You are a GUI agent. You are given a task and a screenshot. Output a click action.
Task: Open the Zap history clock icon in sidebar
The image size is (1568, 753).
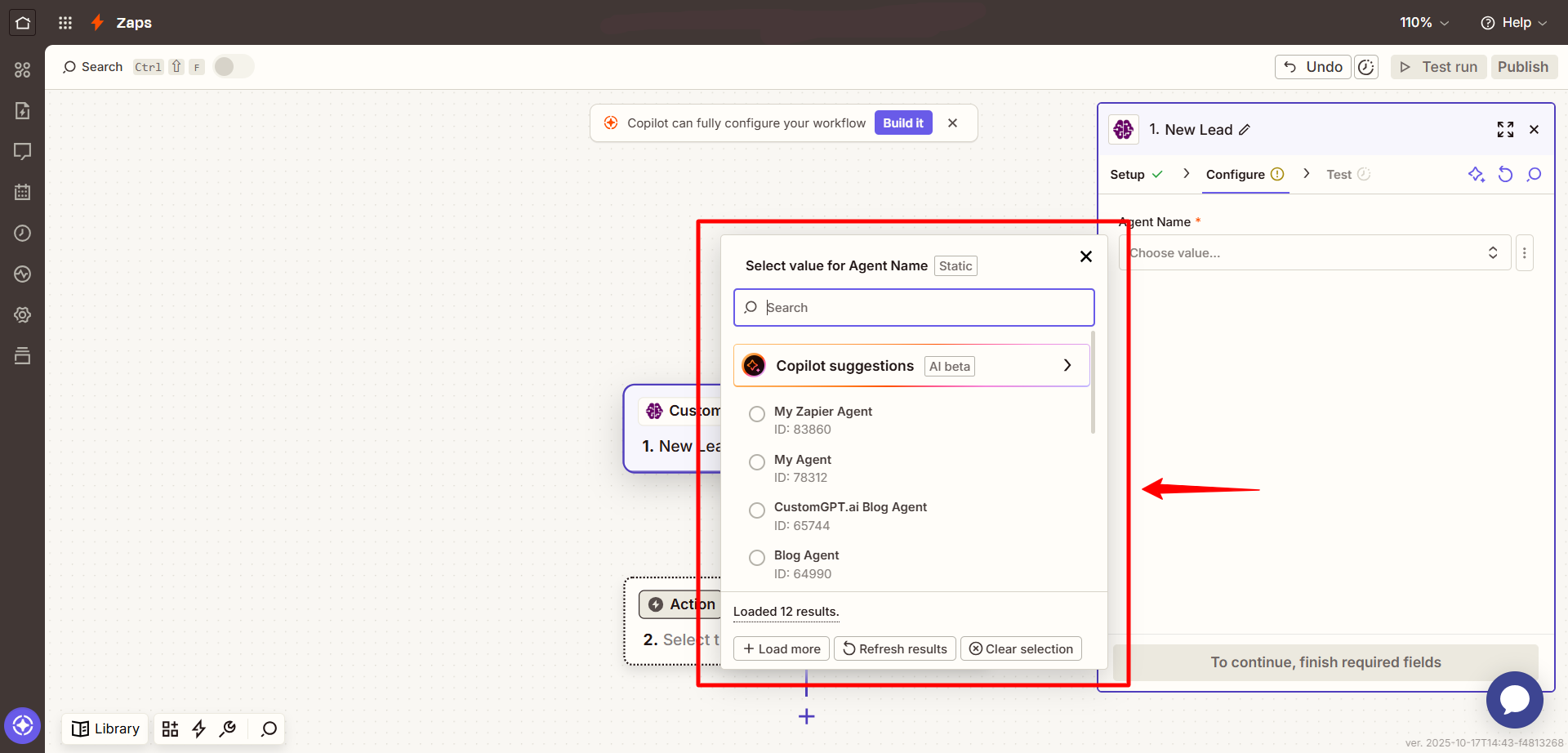point(23,234)
